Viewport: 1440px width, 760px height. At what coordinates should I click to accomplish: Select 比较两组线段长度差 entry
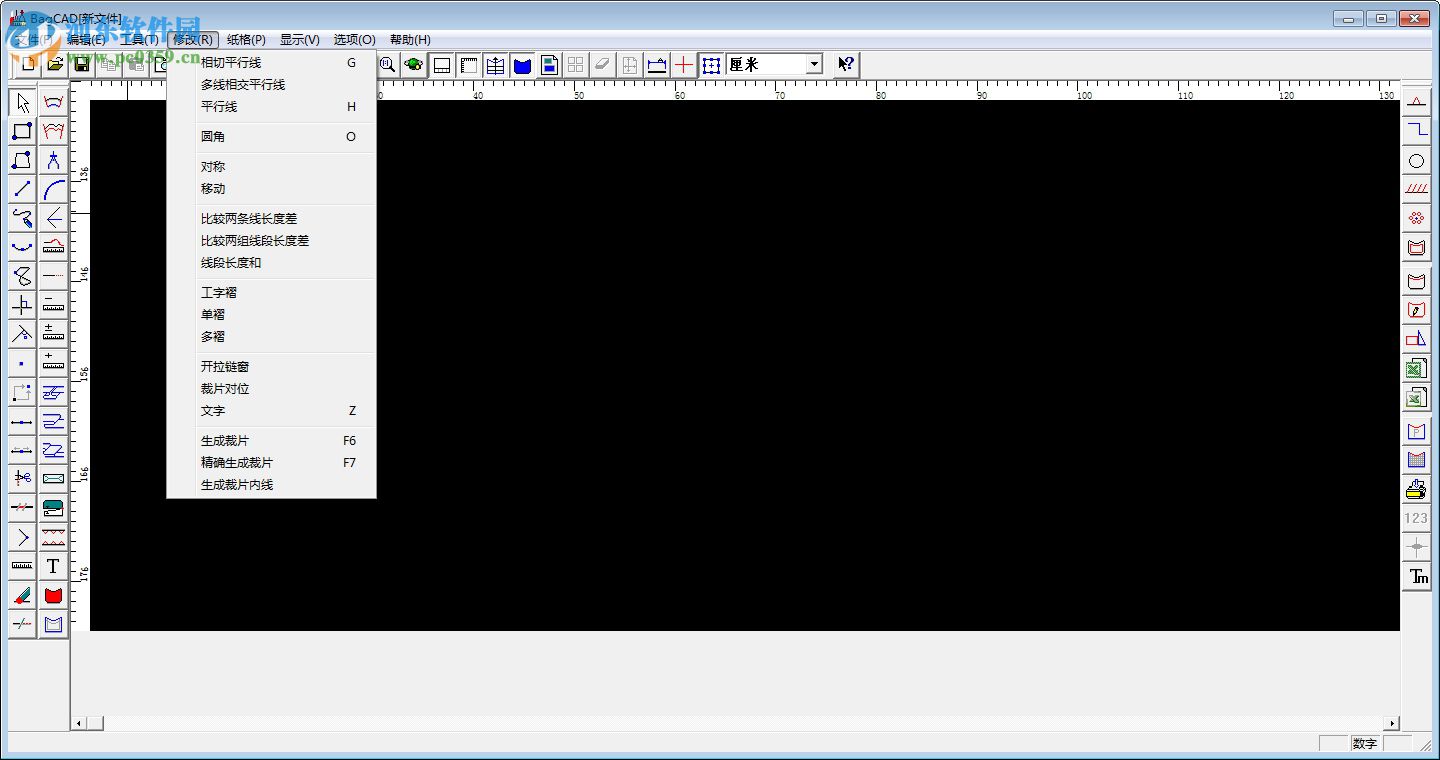click(271, 241)
